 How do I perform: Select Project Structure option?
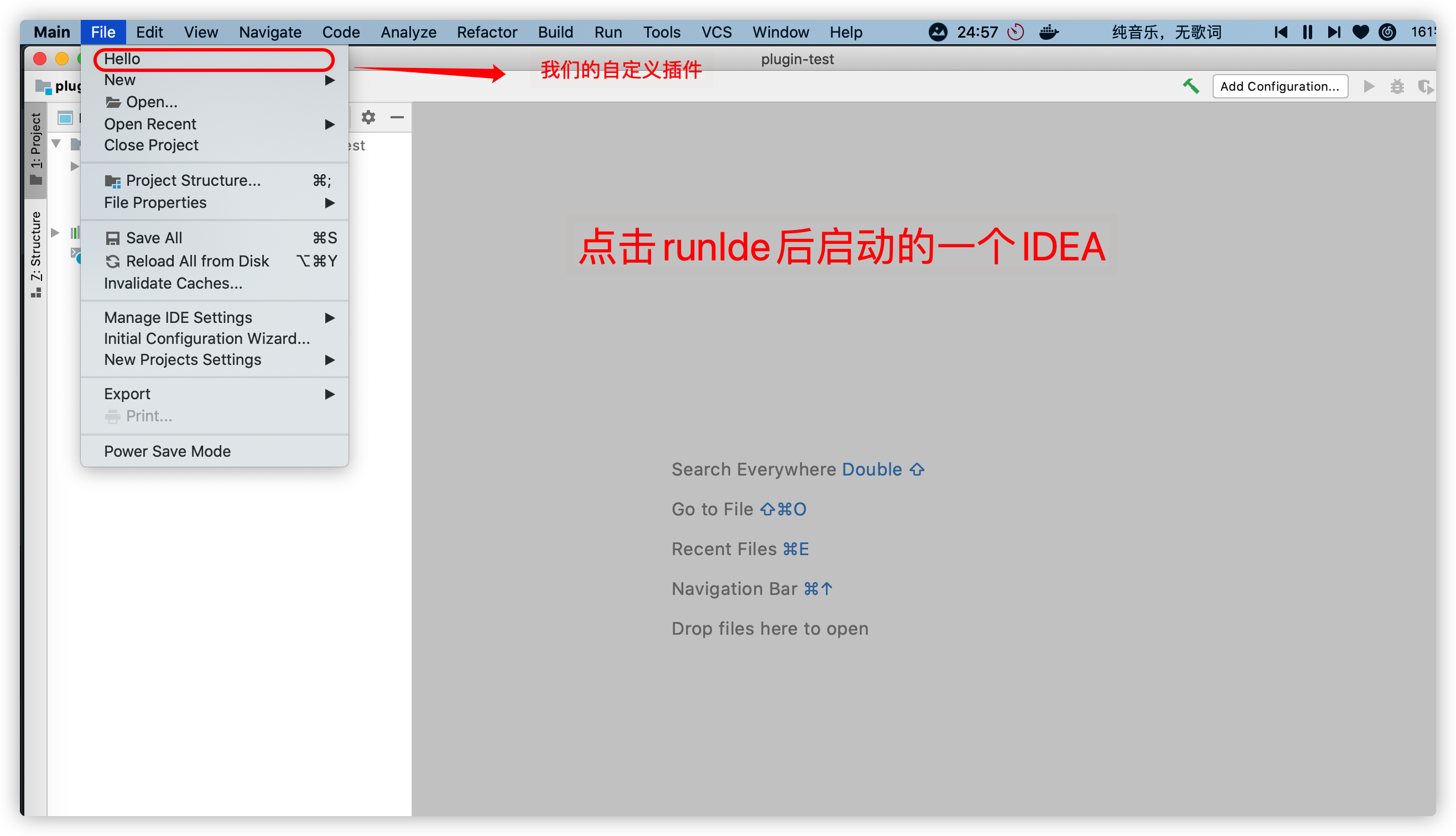click(192, 181)
